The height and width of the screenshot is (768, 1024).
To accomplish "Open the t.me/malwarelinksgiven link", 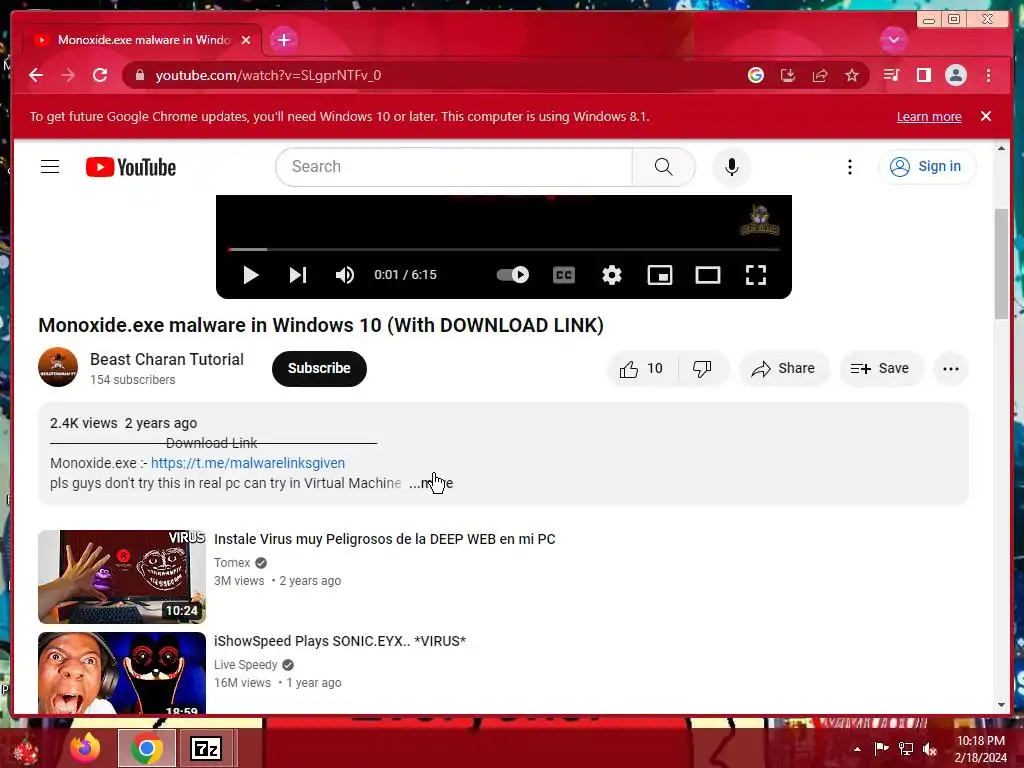I will pos(248,463).
